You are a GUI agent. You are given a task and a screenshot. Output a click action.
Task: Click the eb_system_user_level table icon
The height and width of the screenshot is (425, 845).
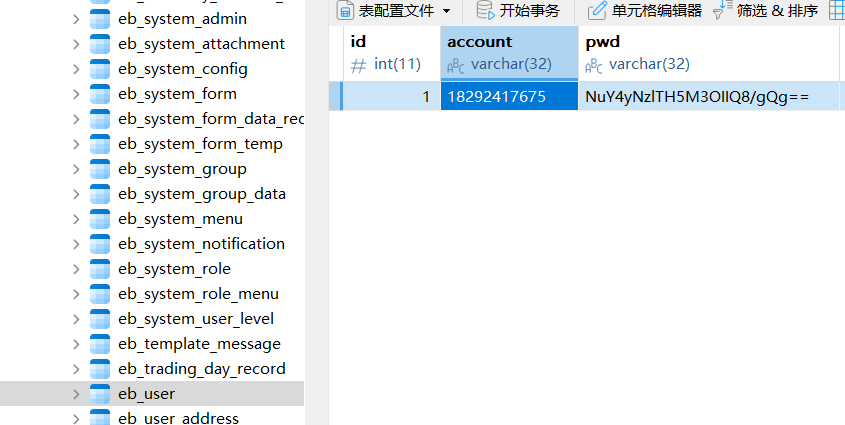pyautogui.click(x=100, y=319)
